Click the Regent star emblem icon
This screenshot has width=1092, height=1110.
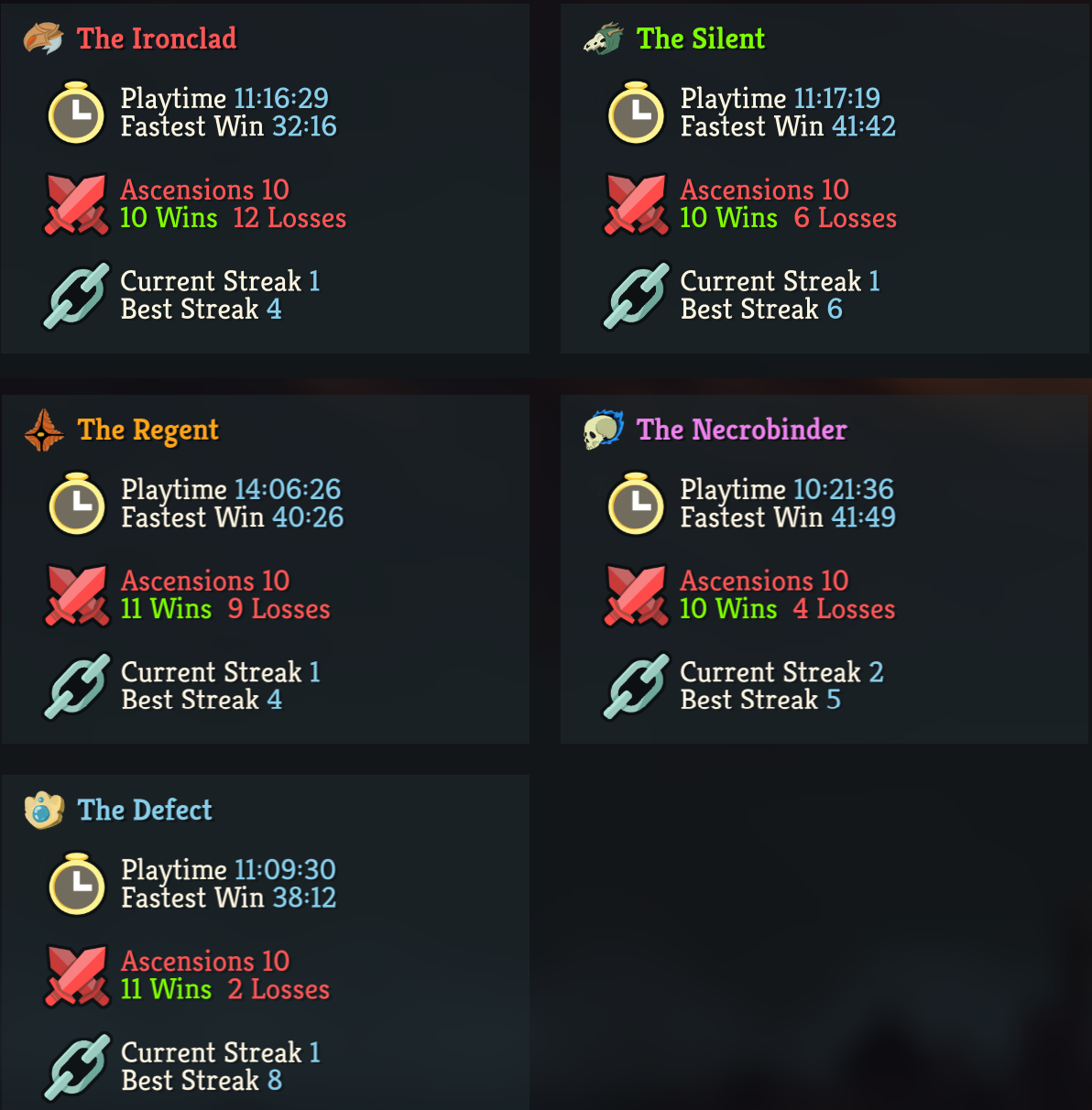(44, 430)
